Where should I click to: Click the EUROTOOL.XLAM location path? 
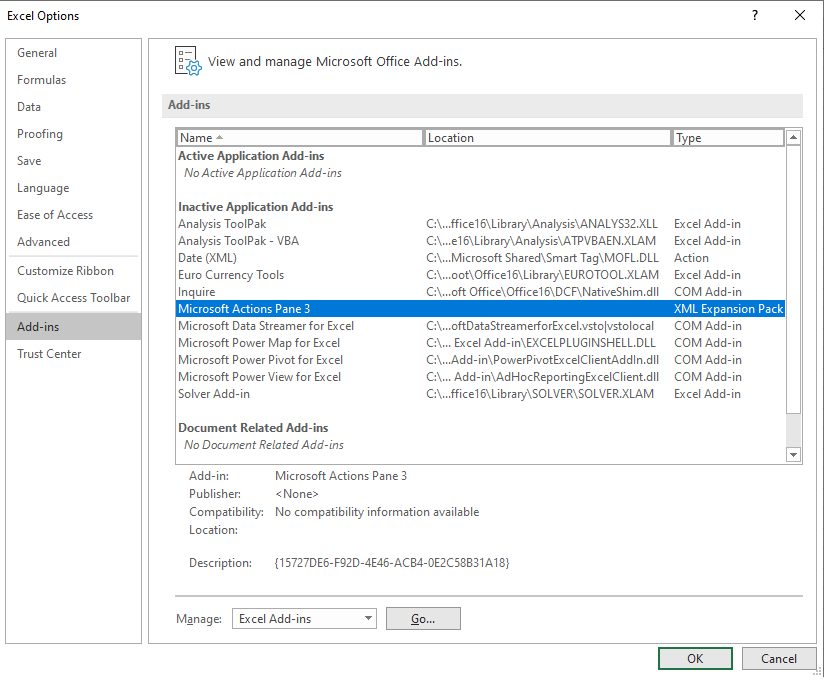pyautogui.click(x=542, y=275)
